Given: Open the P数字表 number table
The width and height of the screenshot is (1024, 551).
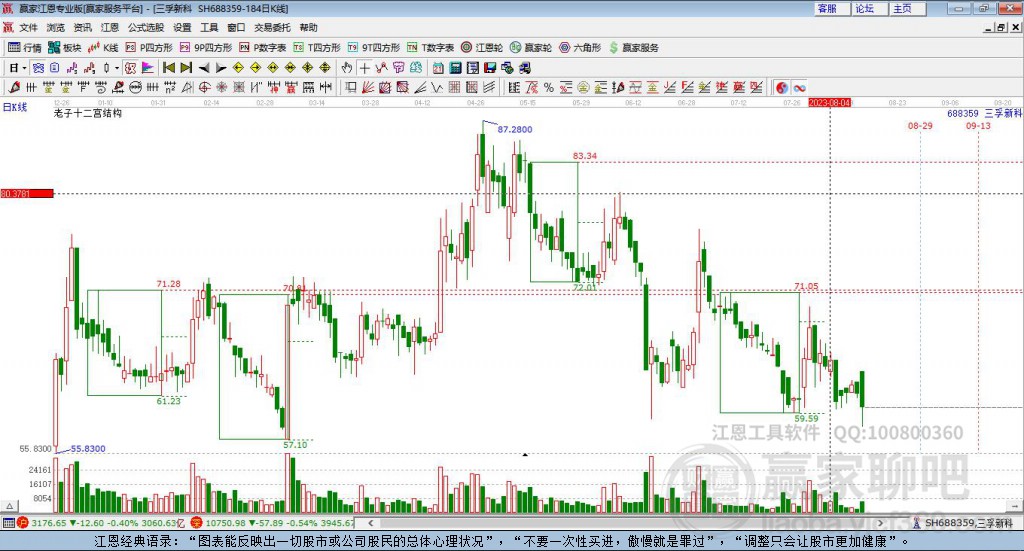Looking at the screenshot, I should click(263, 48).
